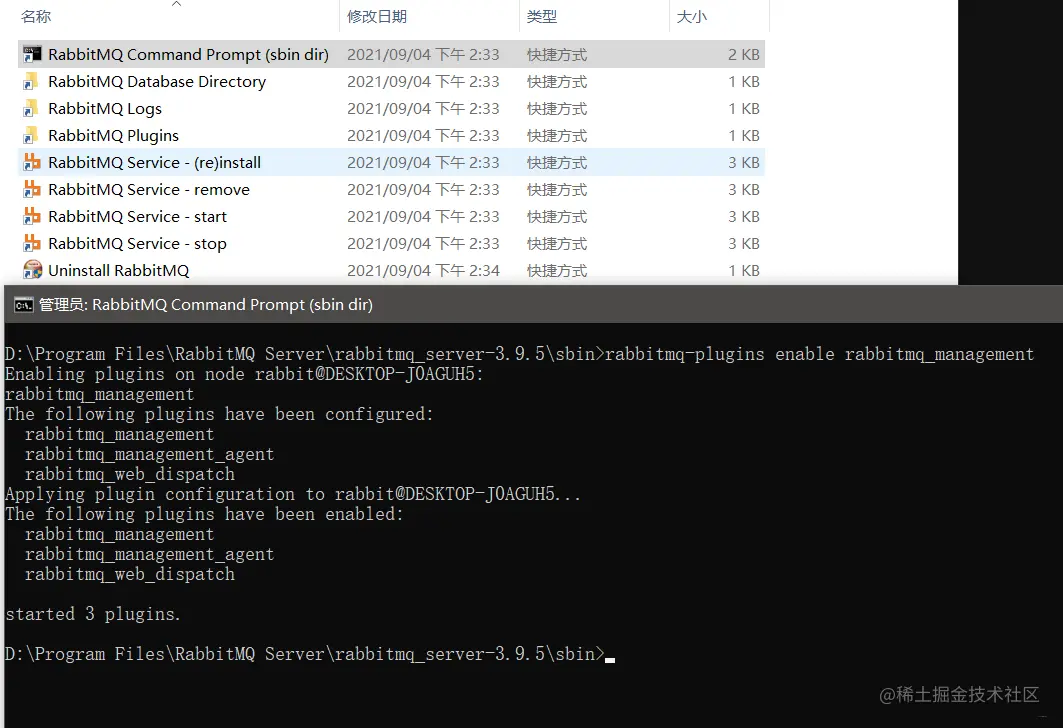Sort files by the 类型 column header
This screenshot has width=1063, height=728.
[542, 16]
